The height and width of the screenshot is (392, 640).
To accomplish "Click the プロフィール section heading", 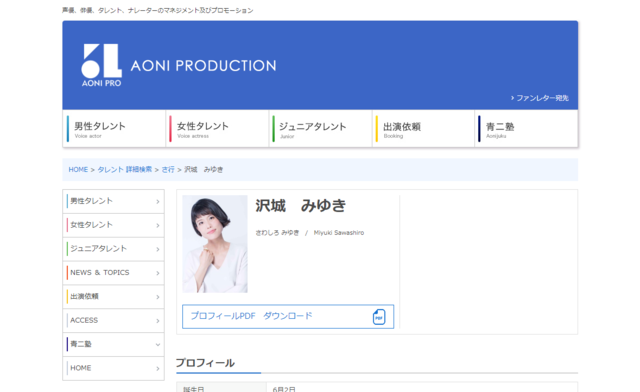I will [205, 363].
